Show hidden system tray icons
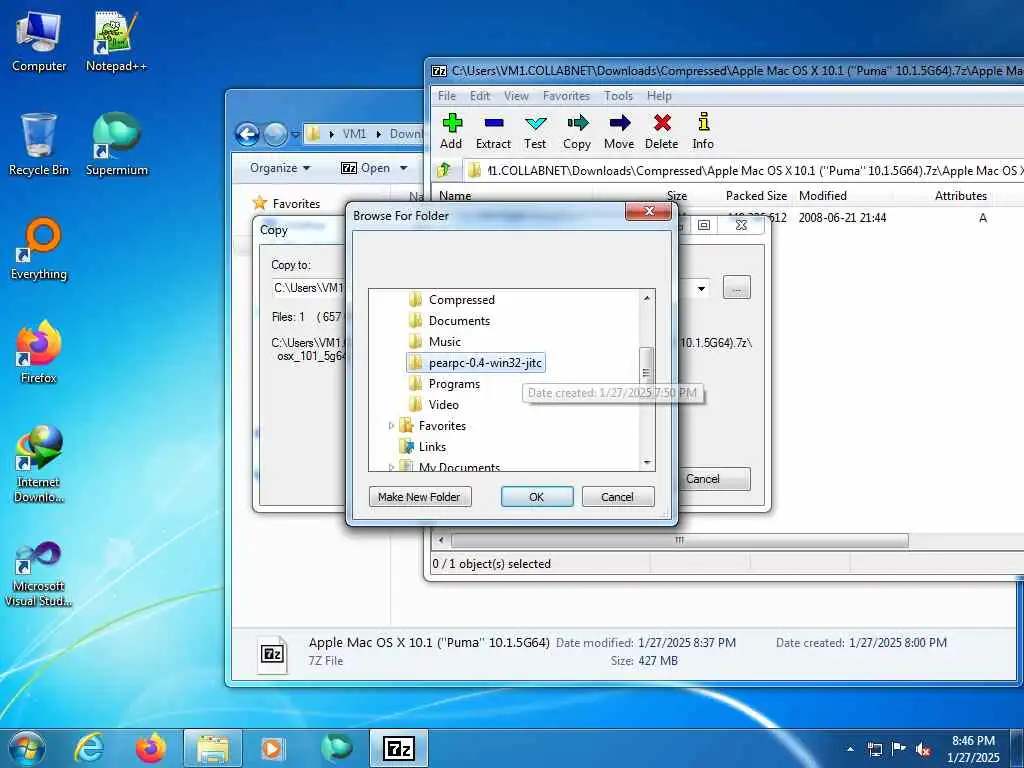This screenshot has height=768, width=1024. 850,749
